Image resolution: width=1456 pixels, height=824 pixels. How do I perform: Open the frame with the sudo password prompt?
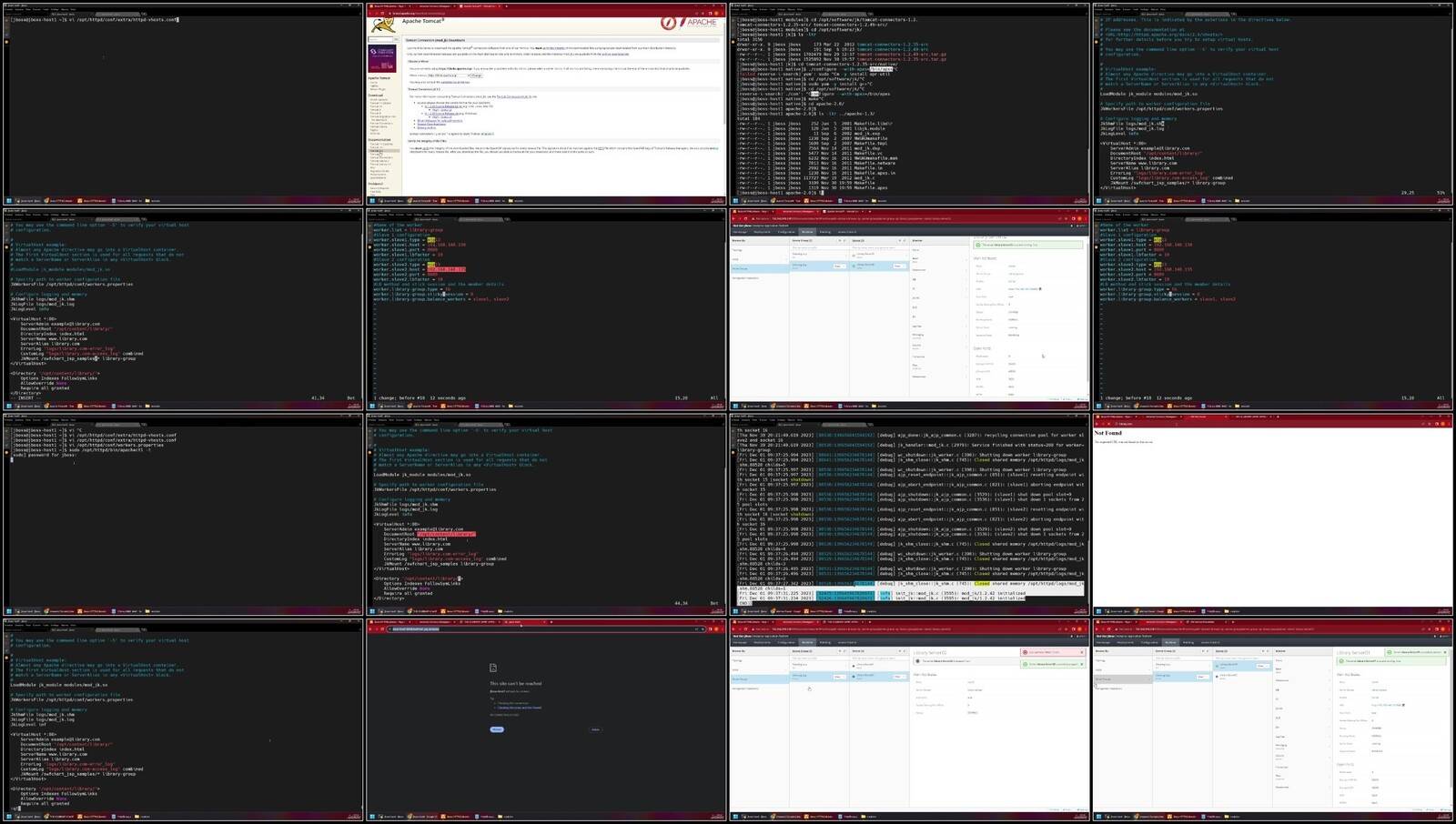pyautogui.click(x=182, y=514)
